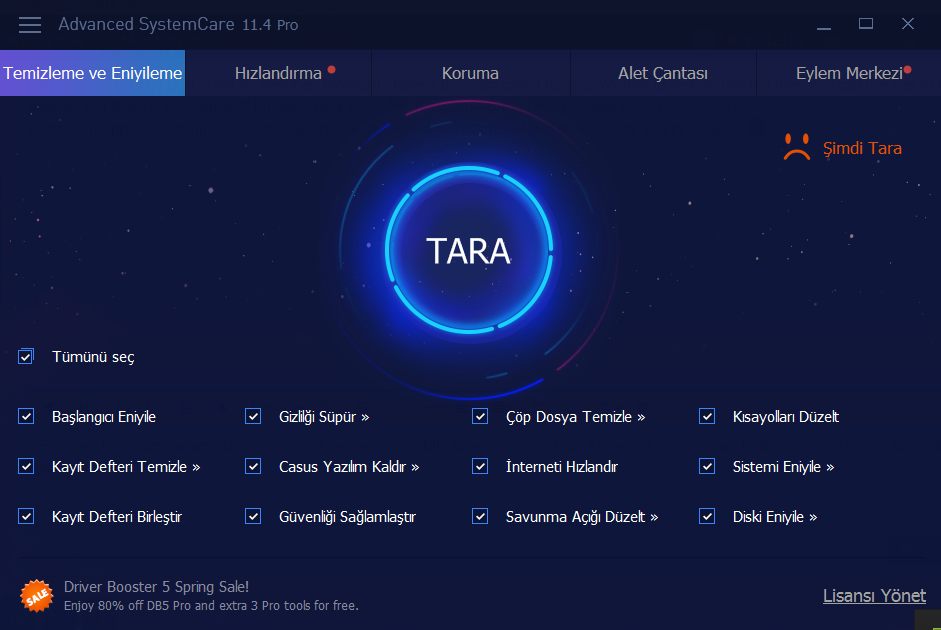The width and height of the screenshot is (941, 630).
Task: Click the sad face status icon
Action: 797,147
